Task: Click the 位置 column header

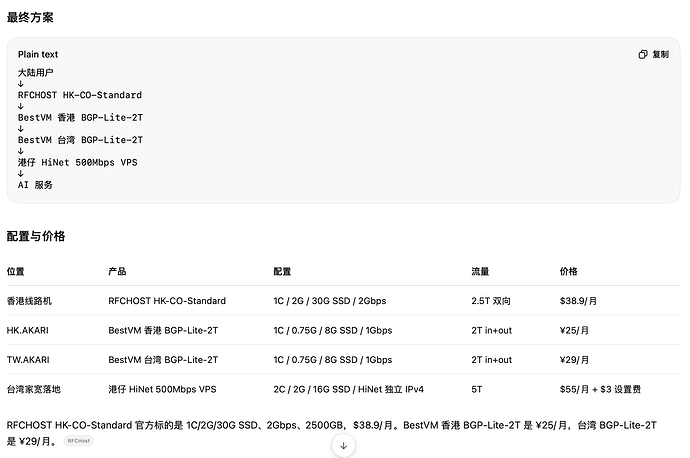Action: [15, 271]
